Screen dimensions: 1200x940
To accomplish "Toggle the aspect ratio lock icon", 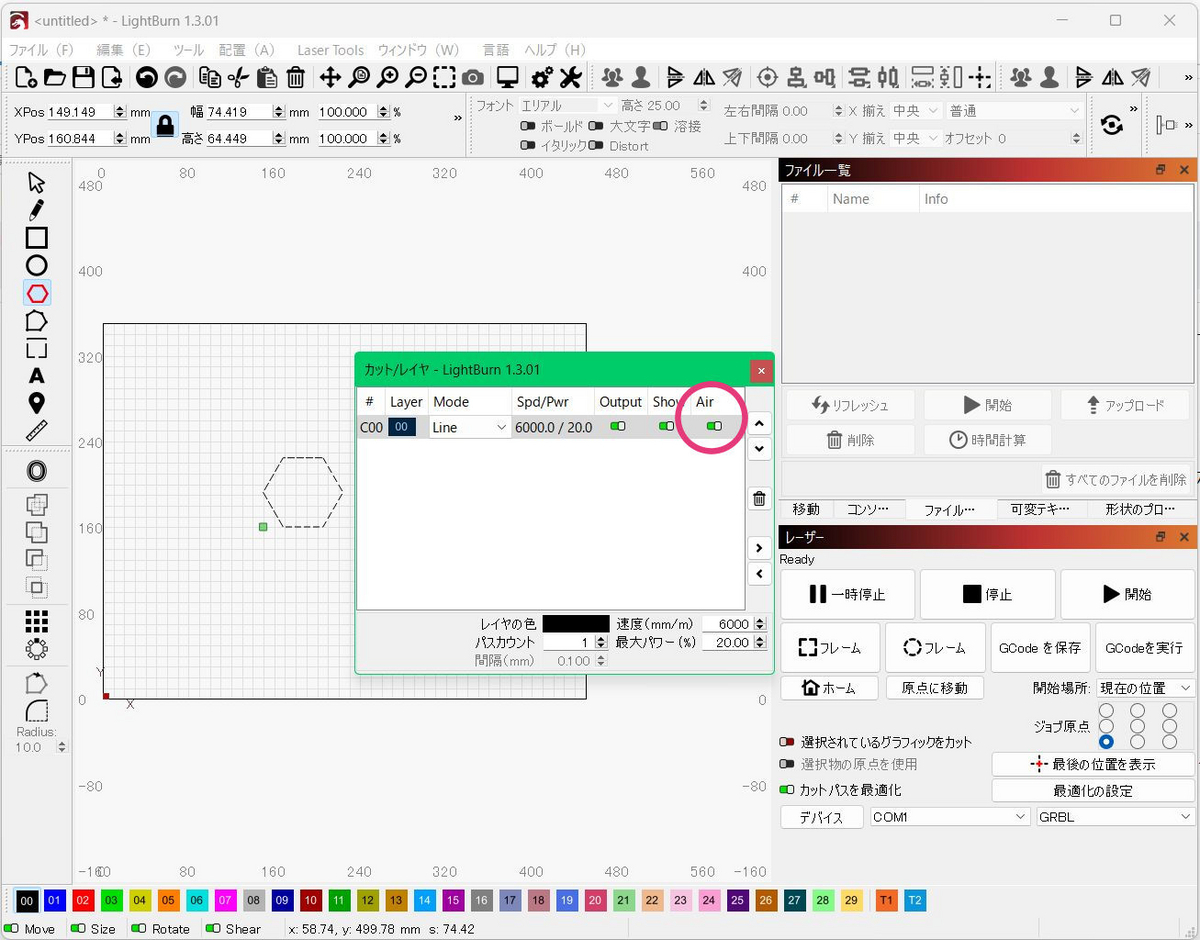I will [165, 125].
